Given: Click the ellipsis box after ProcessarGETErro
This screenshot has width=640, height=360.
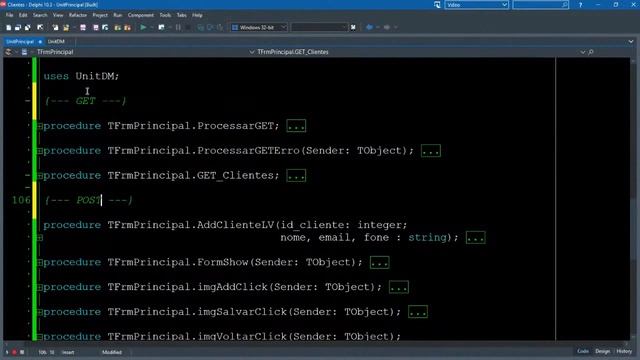Looking at the screenshot, I should 431,151.
